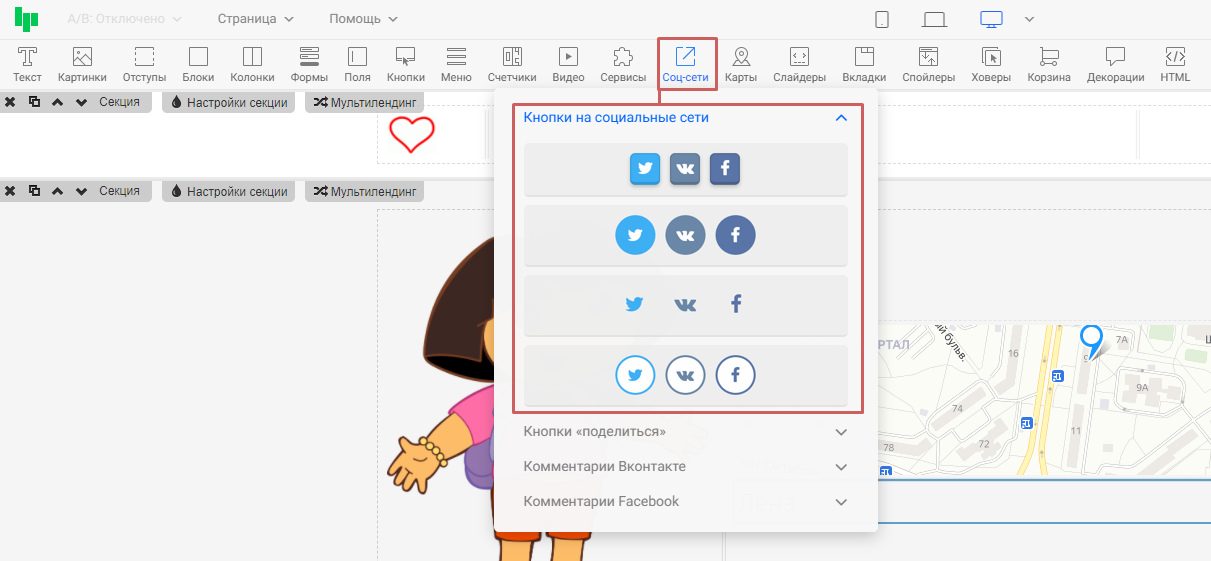Open the Страница menu

point(255,19)
